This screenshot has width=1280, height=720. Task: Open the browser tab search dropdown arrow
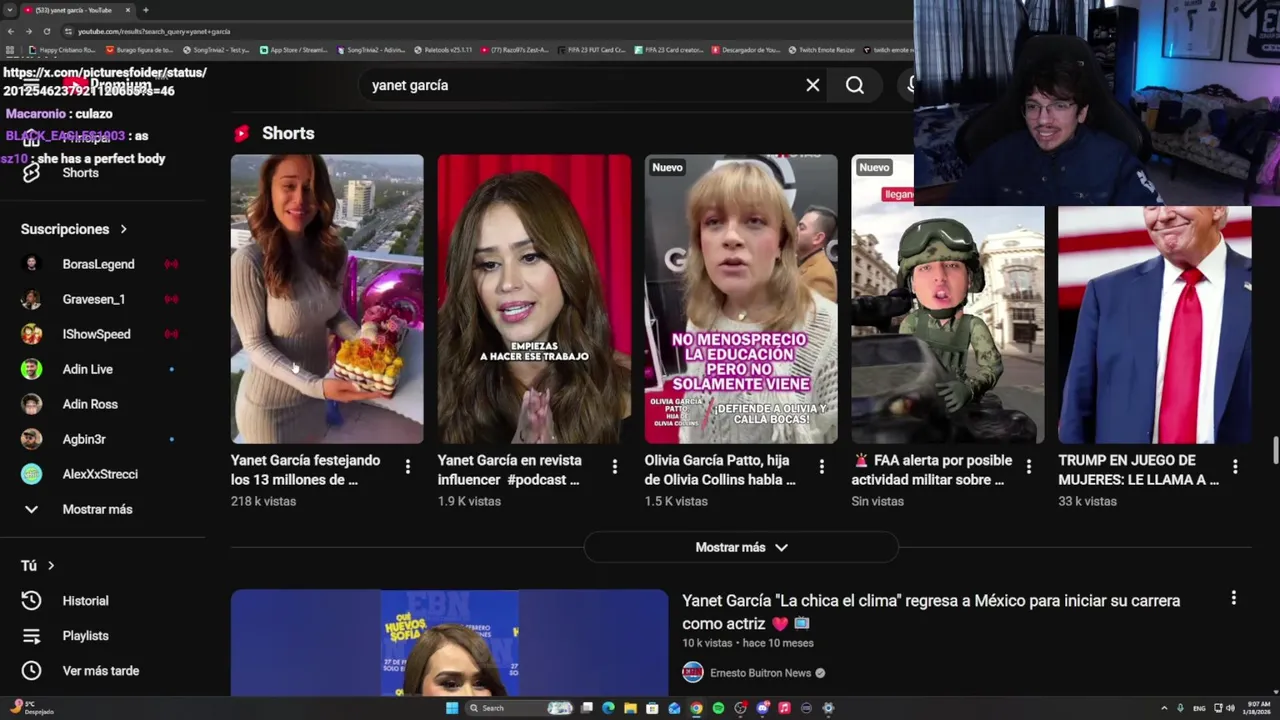pos(10,10)
